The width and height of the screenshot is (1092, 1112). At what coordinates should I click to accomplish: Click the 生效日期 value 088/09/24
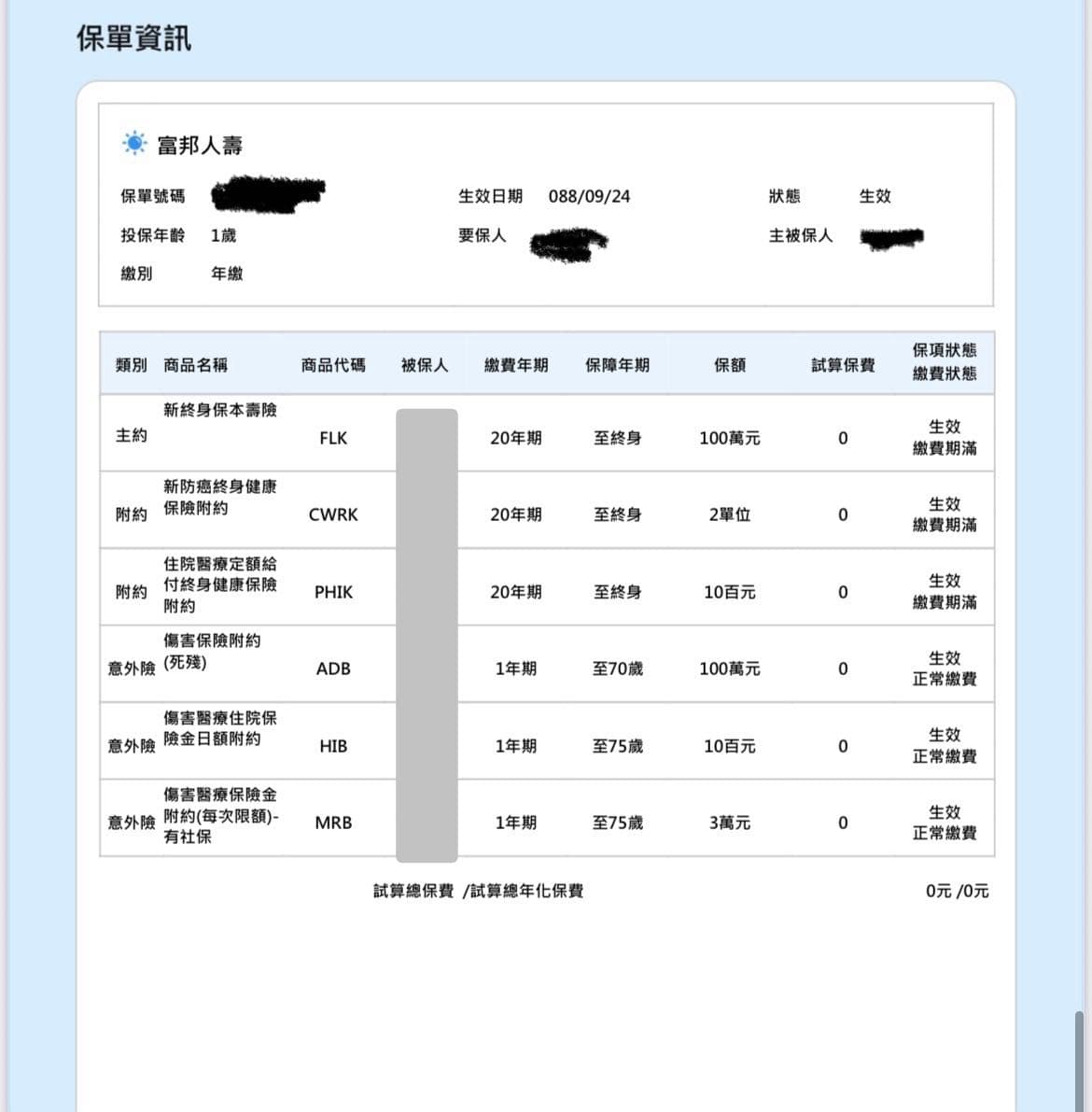coord(589,196)
